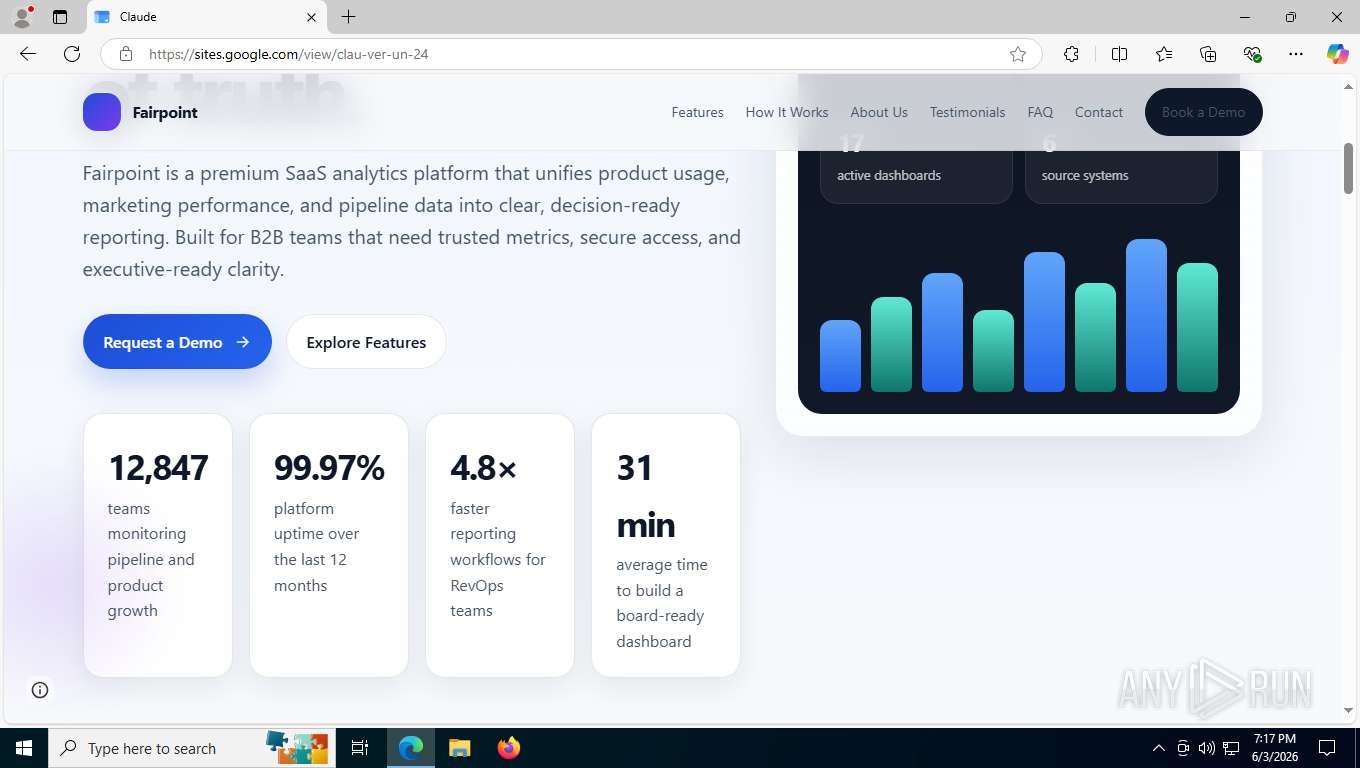The image size is (1360, 768).
Task: Click the address bar URL field
Action: (570, 54)
